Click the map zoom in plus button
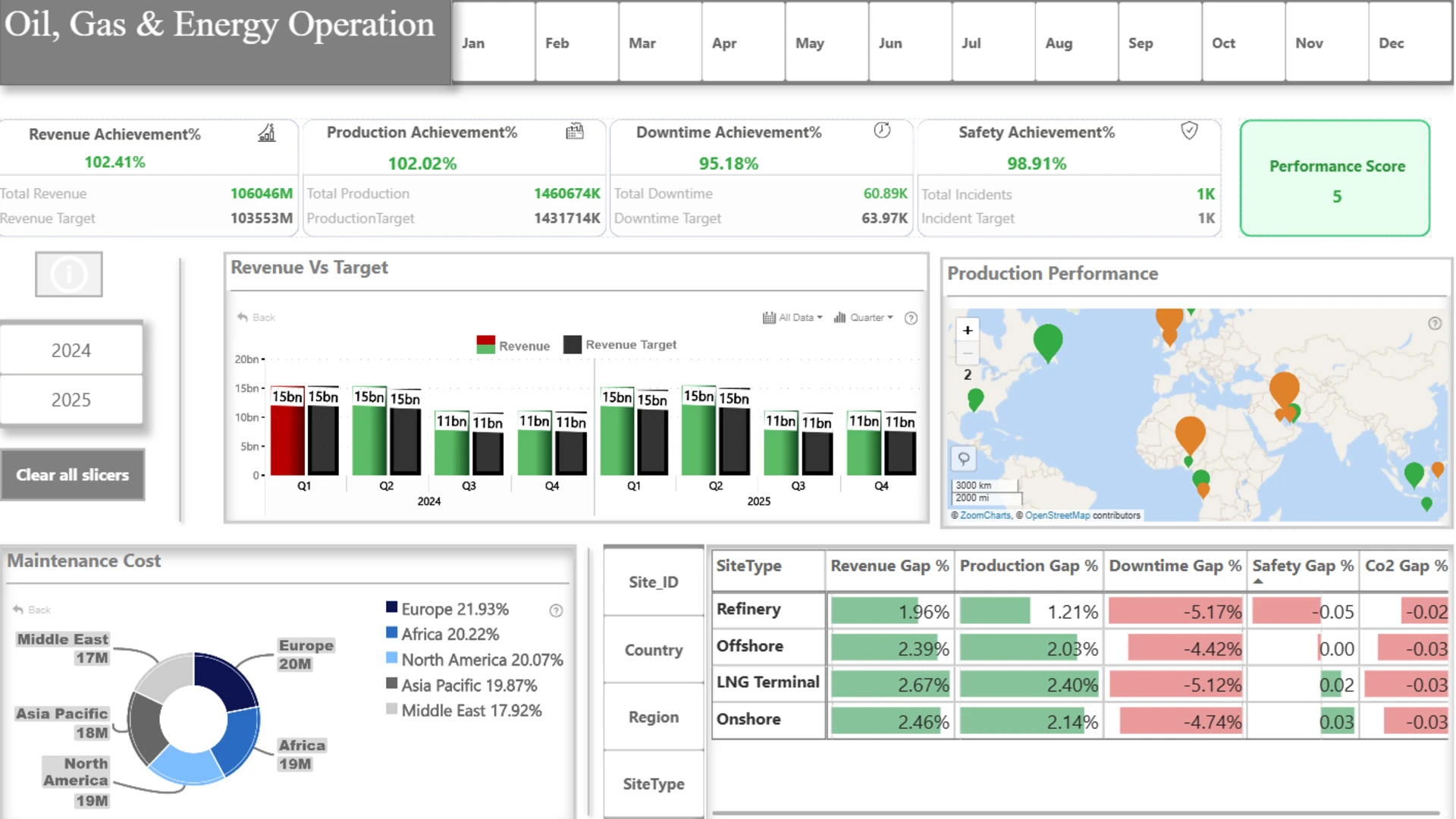Image resolution: width=1456 pixels, height=819 pixels. pyautogui.click(x=968, y=330)
